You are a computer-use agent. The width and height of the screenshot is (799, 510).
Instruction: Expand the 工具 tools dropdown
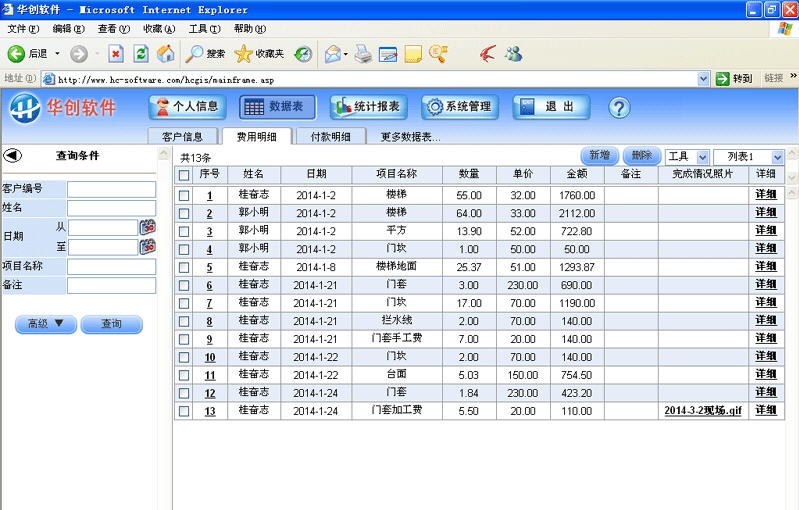click(x=702, y=157)
